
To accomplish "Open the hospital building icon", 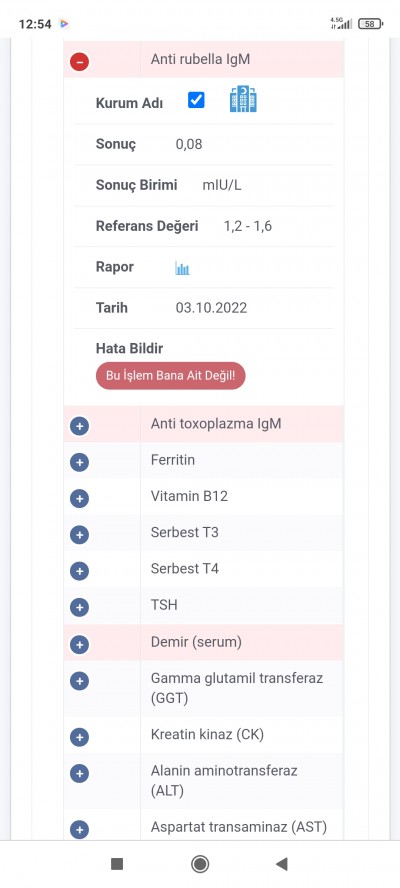I will [243, 99].
